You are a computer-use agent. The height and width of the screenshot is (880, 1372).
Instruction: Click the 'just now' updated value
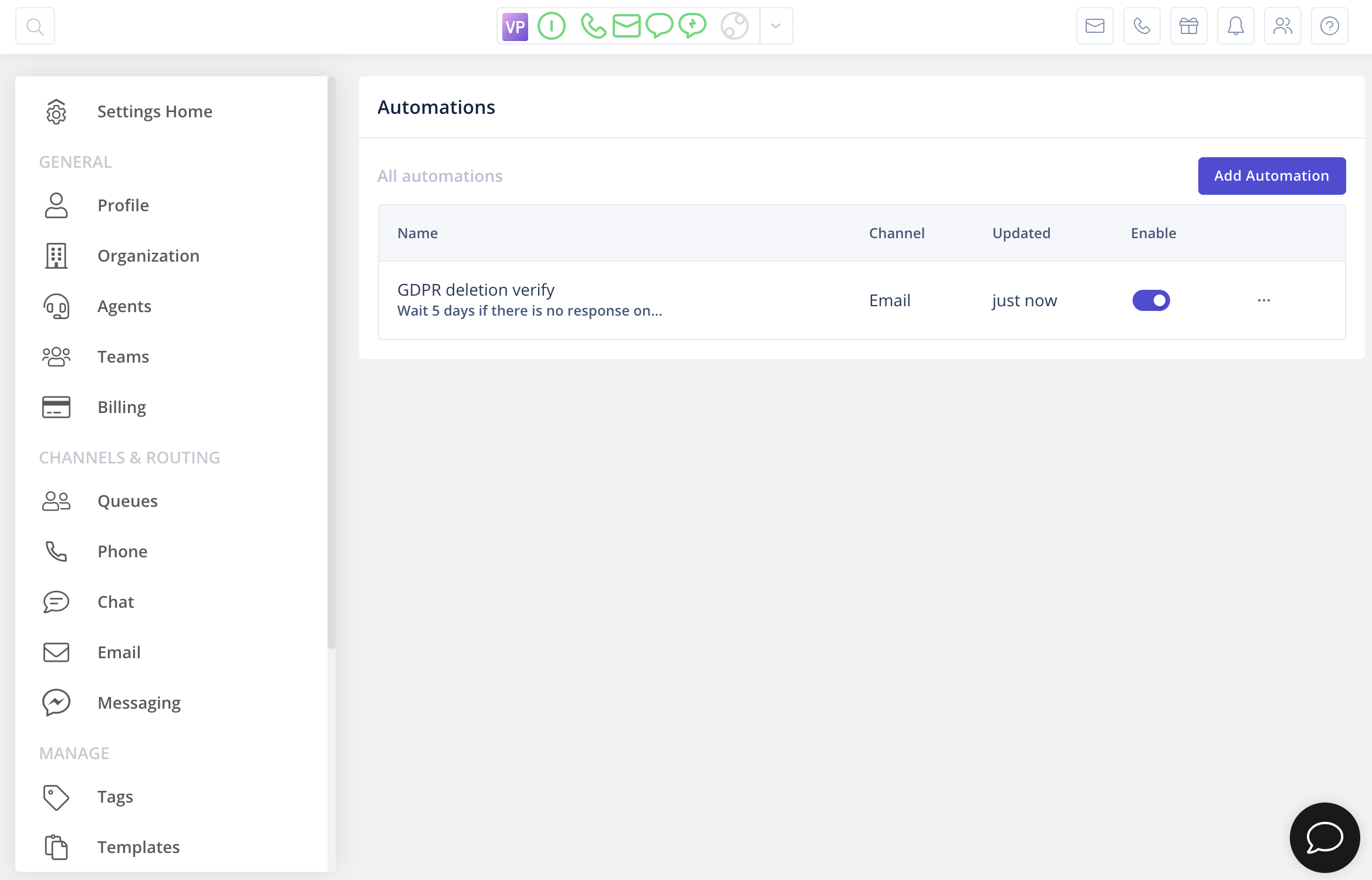[1025, 300]
